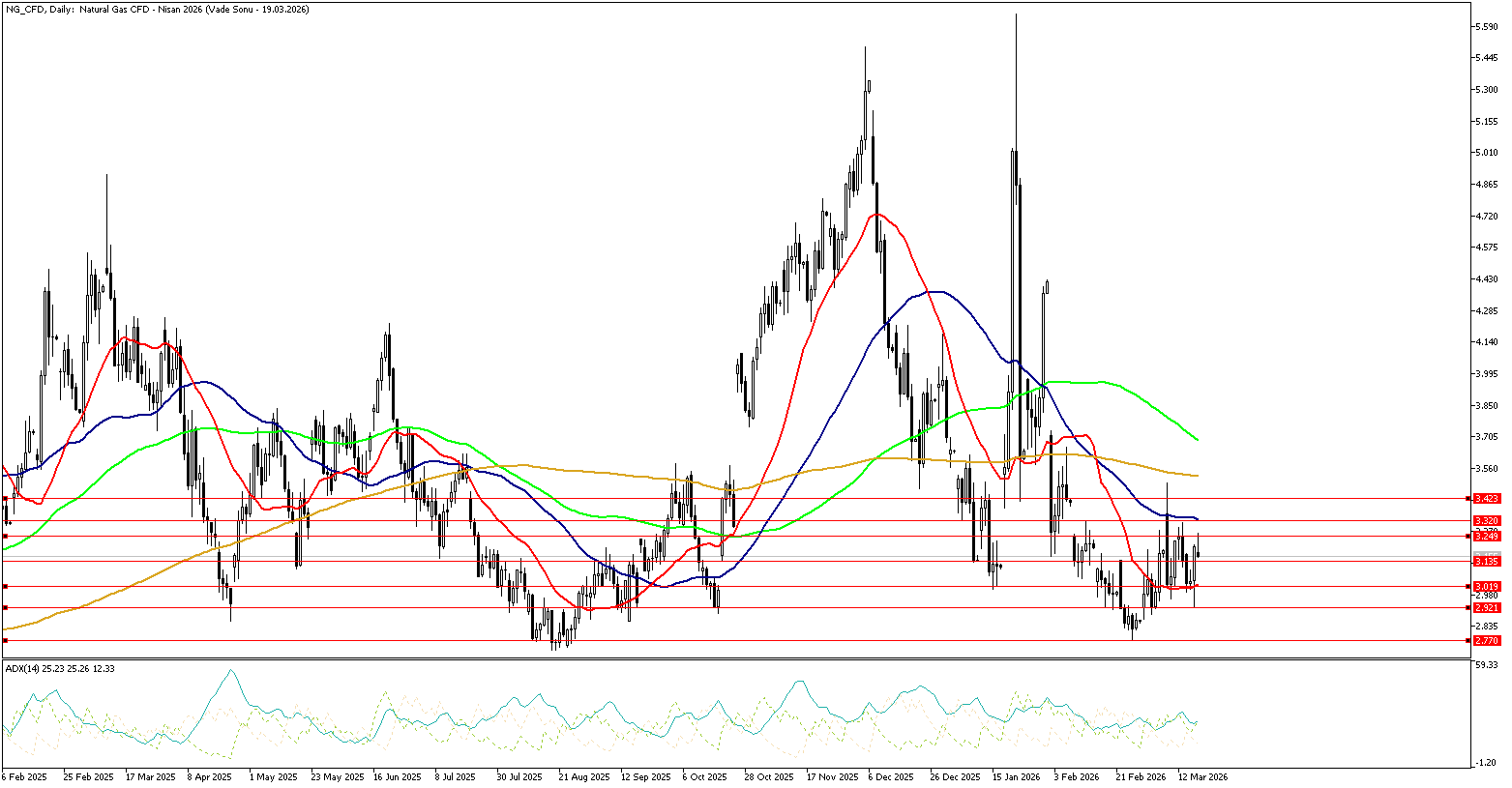Screen dimensions: 1512x788
Task: Click the 23 May 2025 date label
Action: click(336, 776)
